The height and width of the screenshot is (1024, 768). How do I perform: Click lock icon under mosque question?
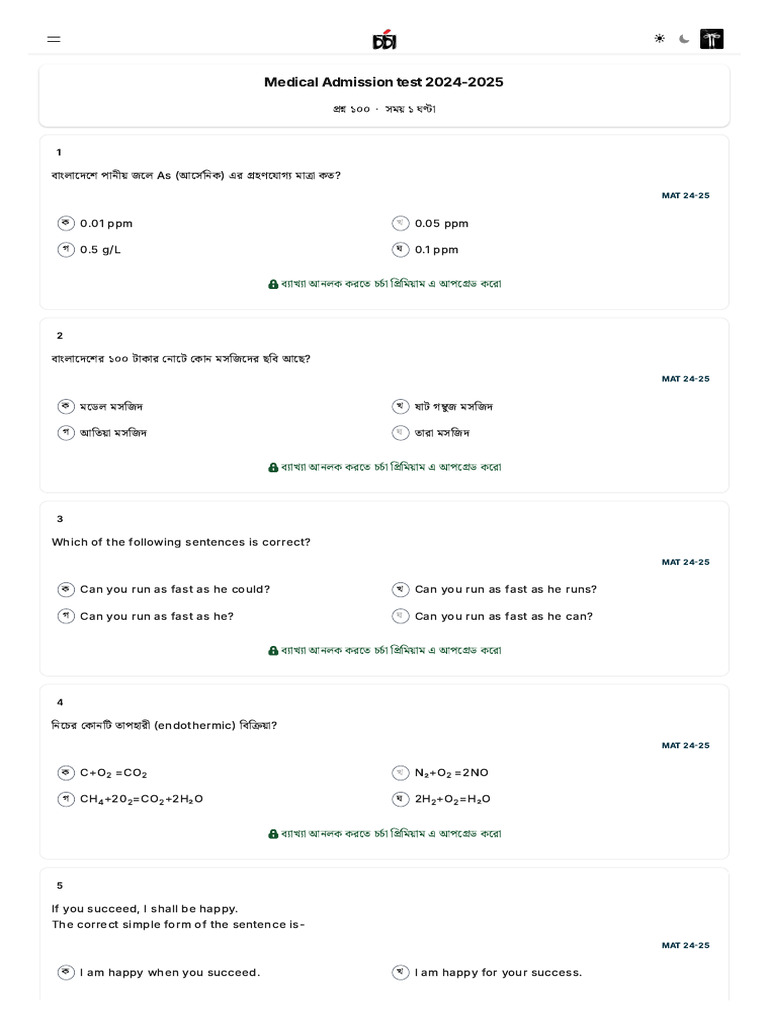coord(273,467)
